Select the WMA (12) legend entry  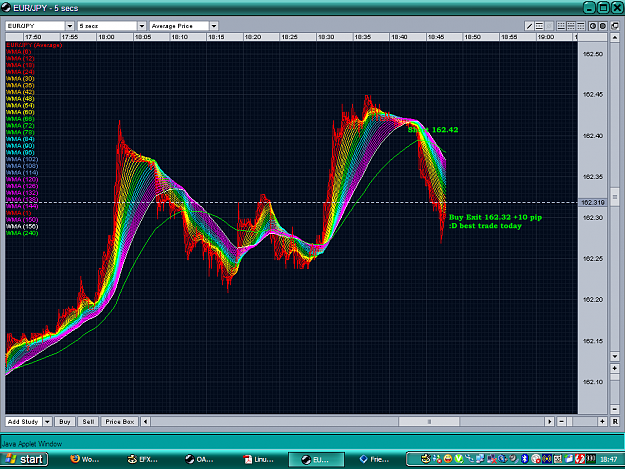(x=20, y=58)
